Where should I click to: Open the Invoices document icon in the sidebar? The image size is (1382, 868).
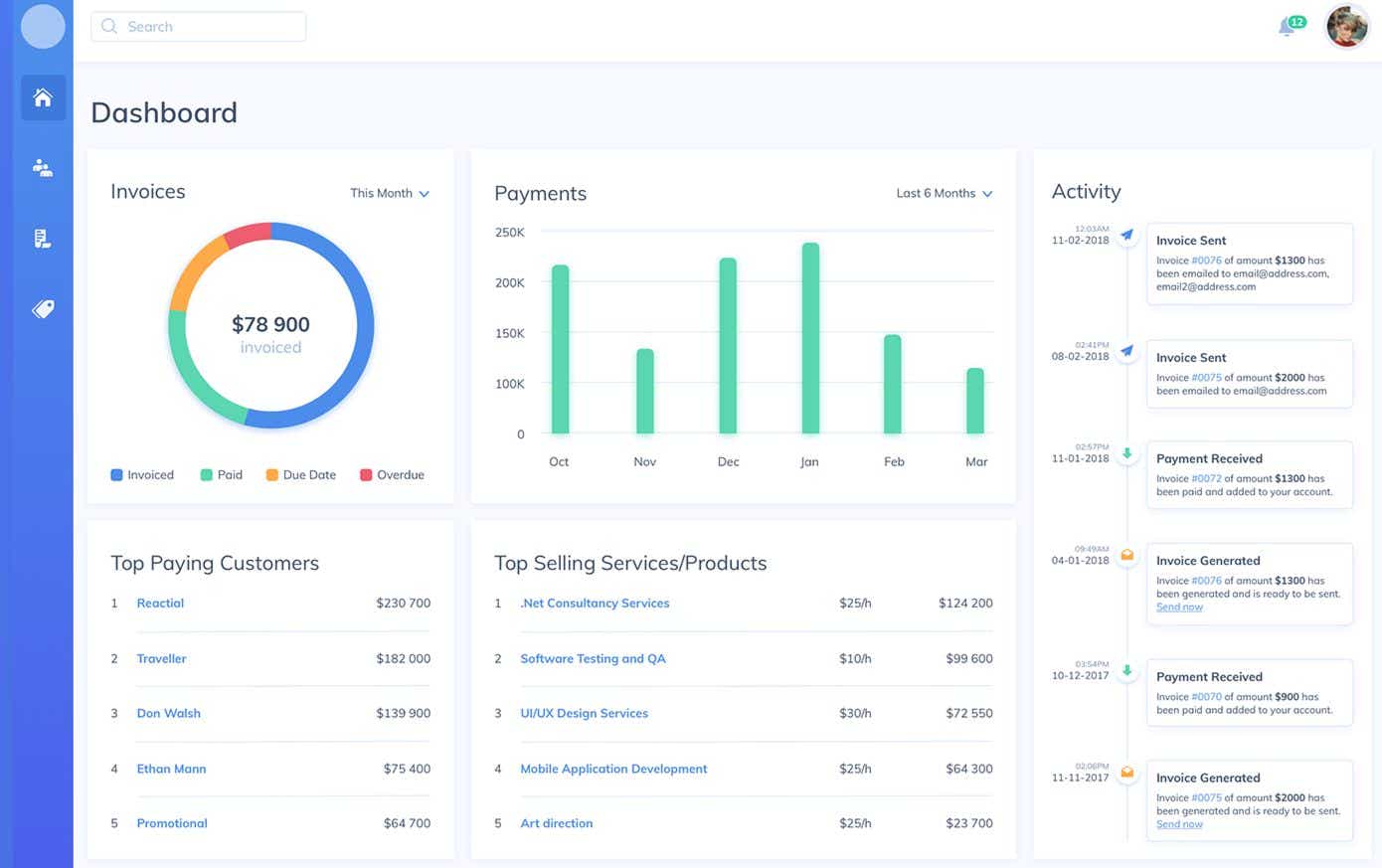click(x=43, y=239)
